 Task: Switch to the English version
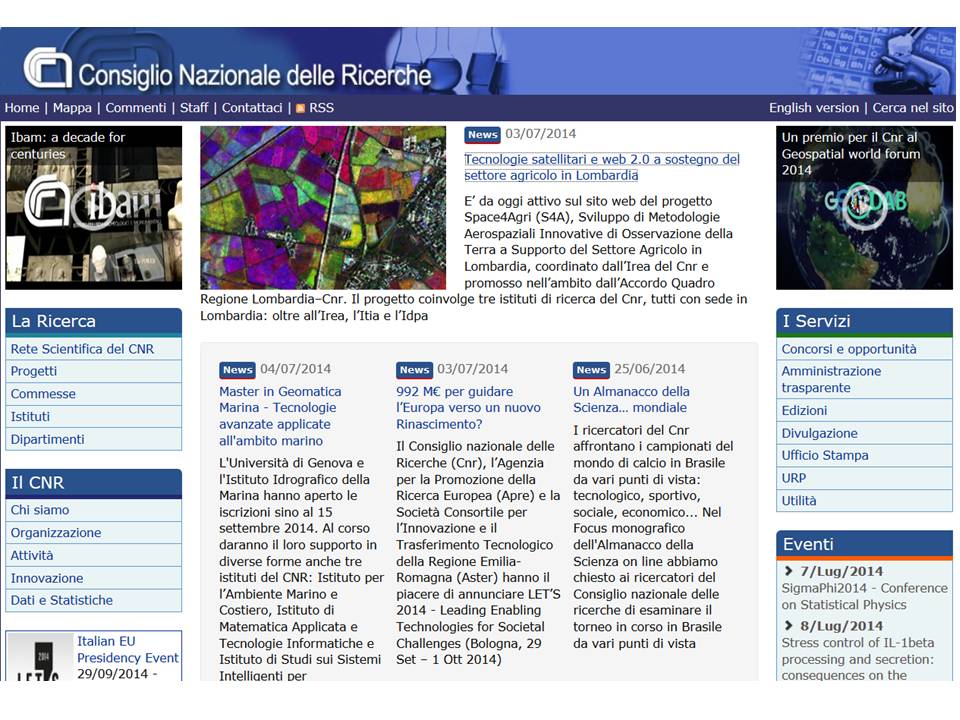coord(814,108)
